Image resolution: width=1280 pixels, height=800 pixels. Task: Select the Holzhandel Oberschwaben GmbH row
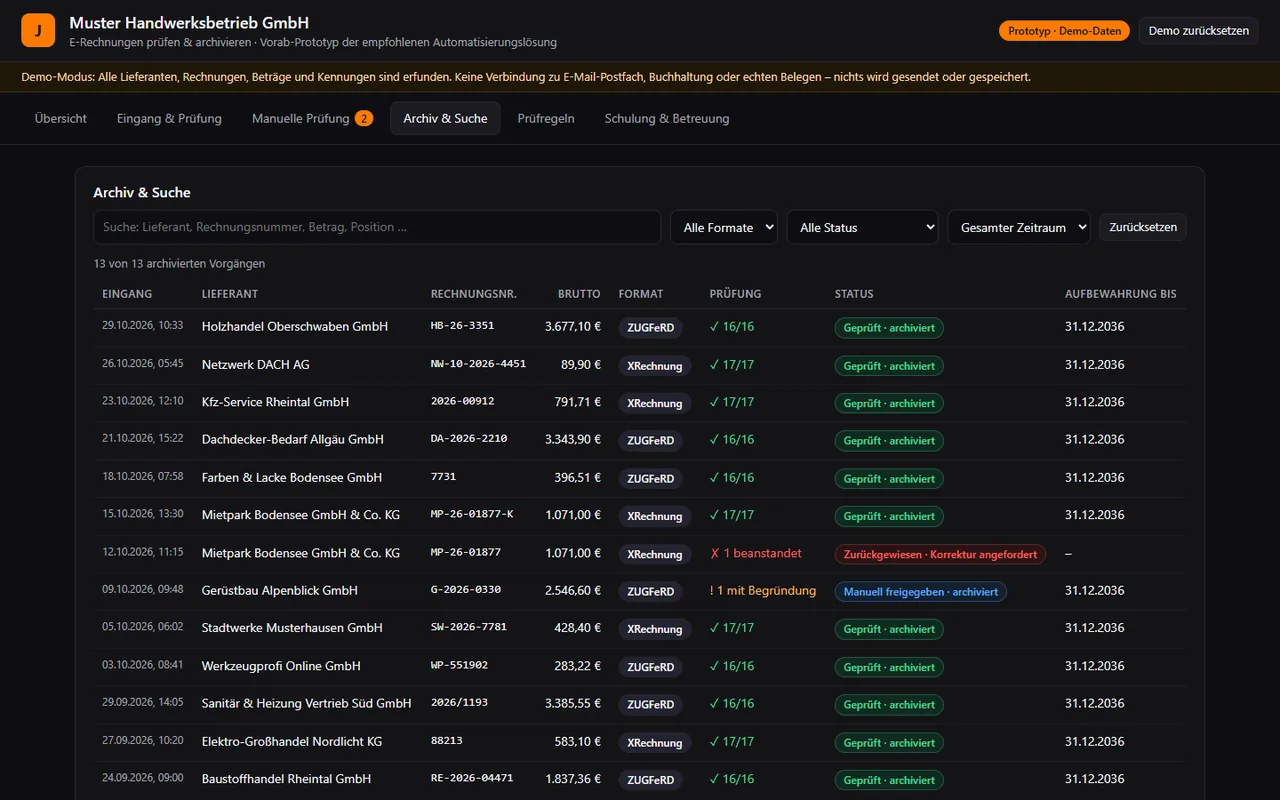[640, 327]
